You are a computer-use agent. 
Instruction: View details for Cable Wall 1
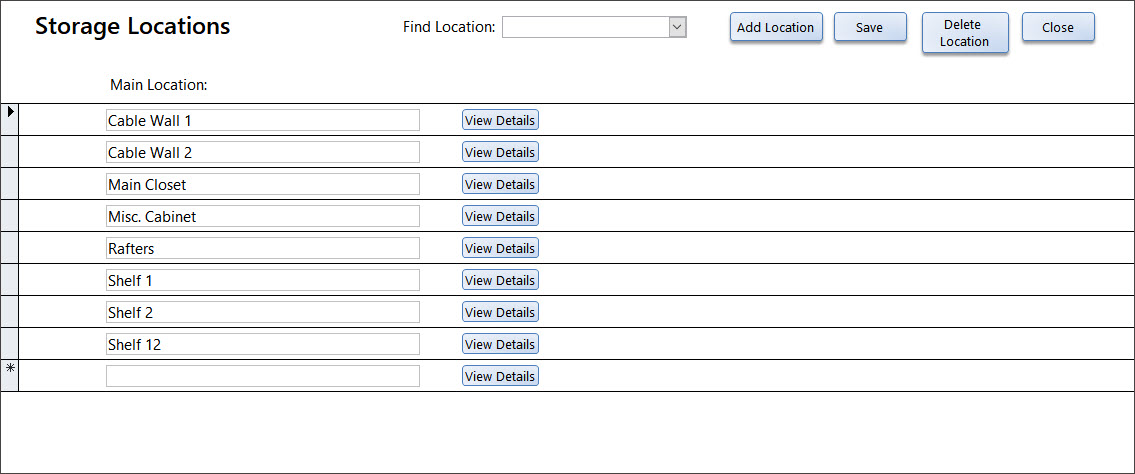500,120
